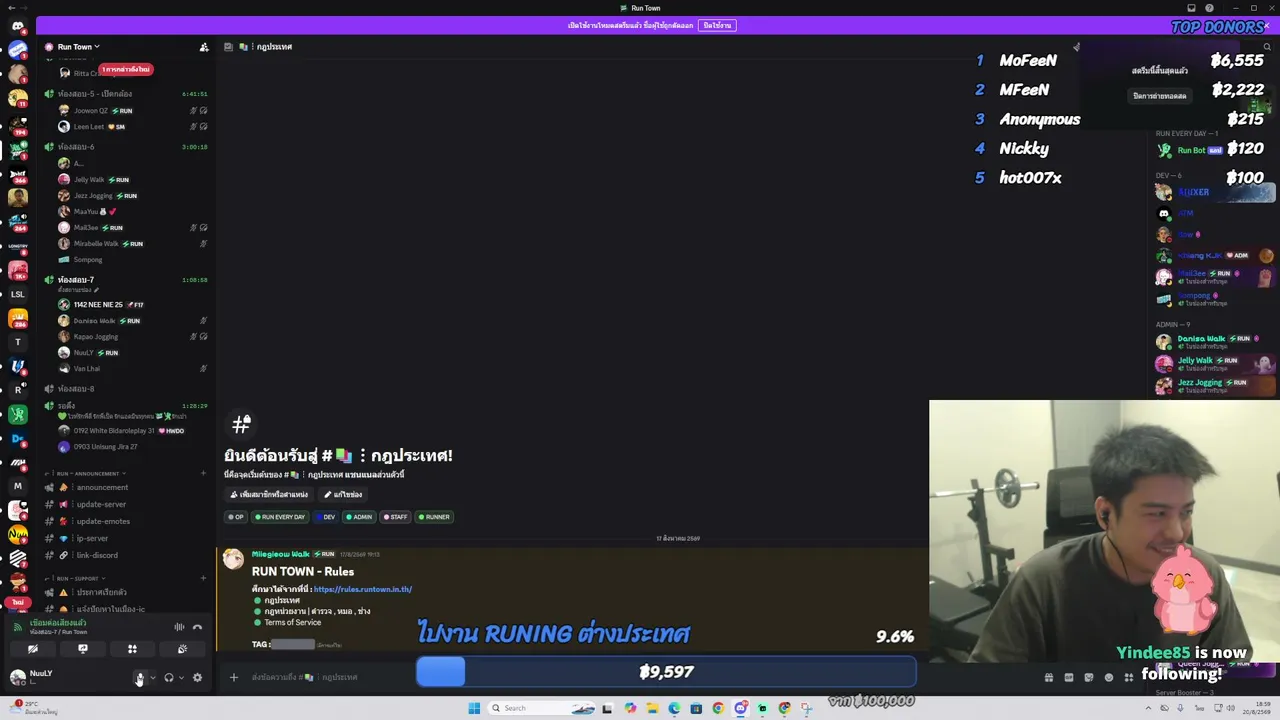Click the purple banner button at top
The height and width of the screenshot is (720, 1280).
(717, 25)
